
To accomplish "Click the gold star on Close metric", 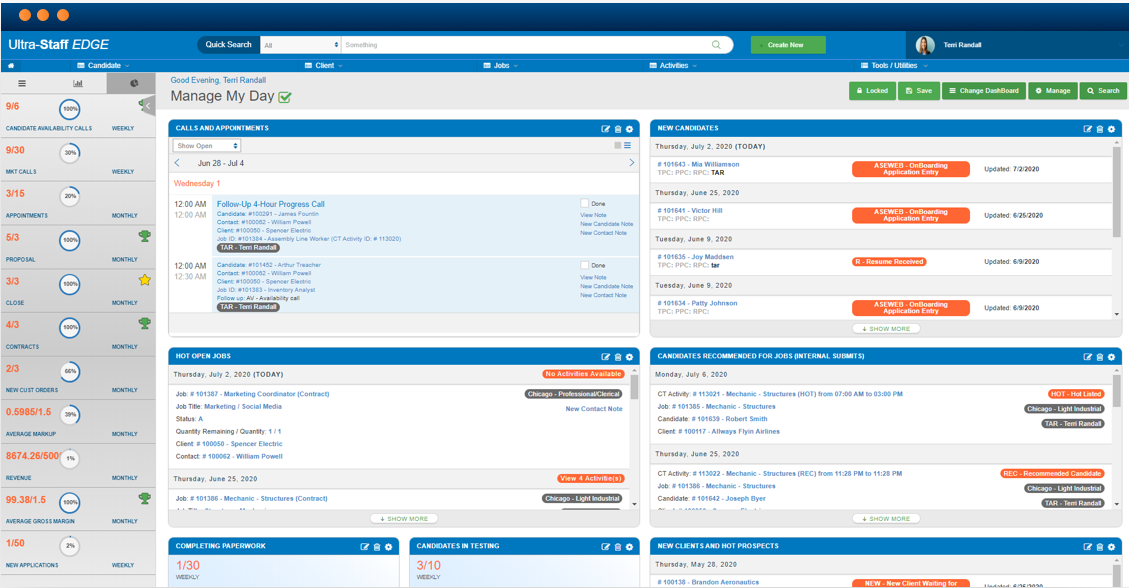I will click(x=145, y=280).
